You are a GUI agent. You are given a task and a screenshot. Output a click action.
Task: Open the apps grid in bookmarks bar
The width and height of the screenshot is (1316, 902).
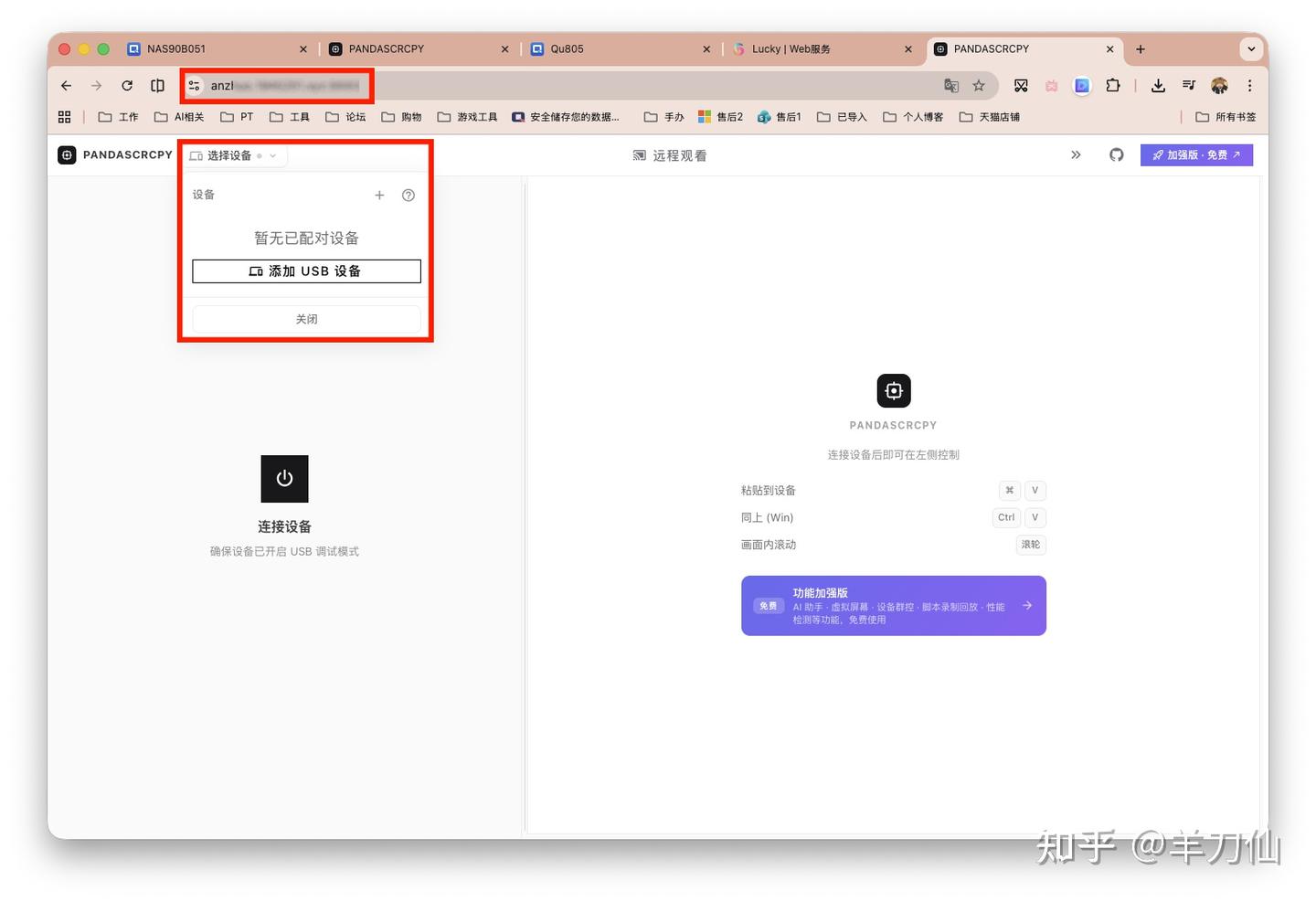[x=64, y=117]
